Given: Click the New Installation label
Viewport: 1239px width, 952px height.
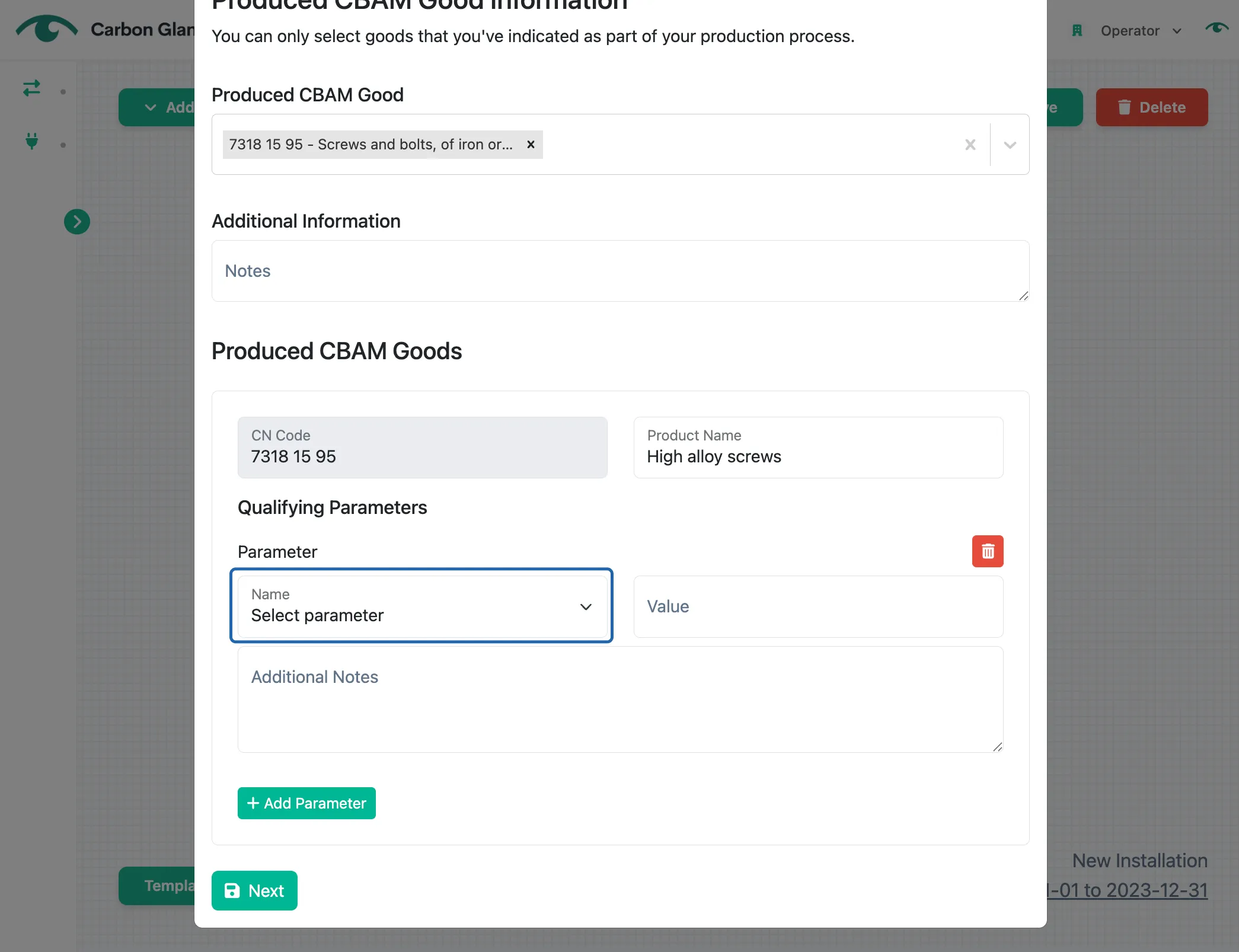Looking at the screenshot, I should 1140,860.
